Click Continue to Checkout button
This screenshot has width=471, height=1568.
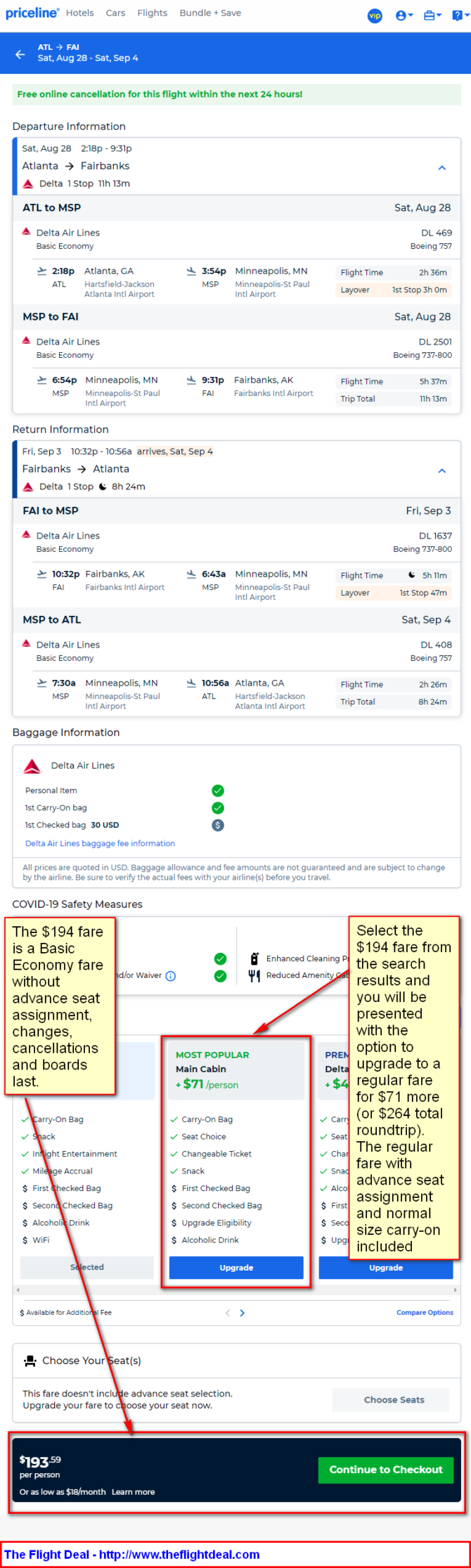click(386, 1470)
